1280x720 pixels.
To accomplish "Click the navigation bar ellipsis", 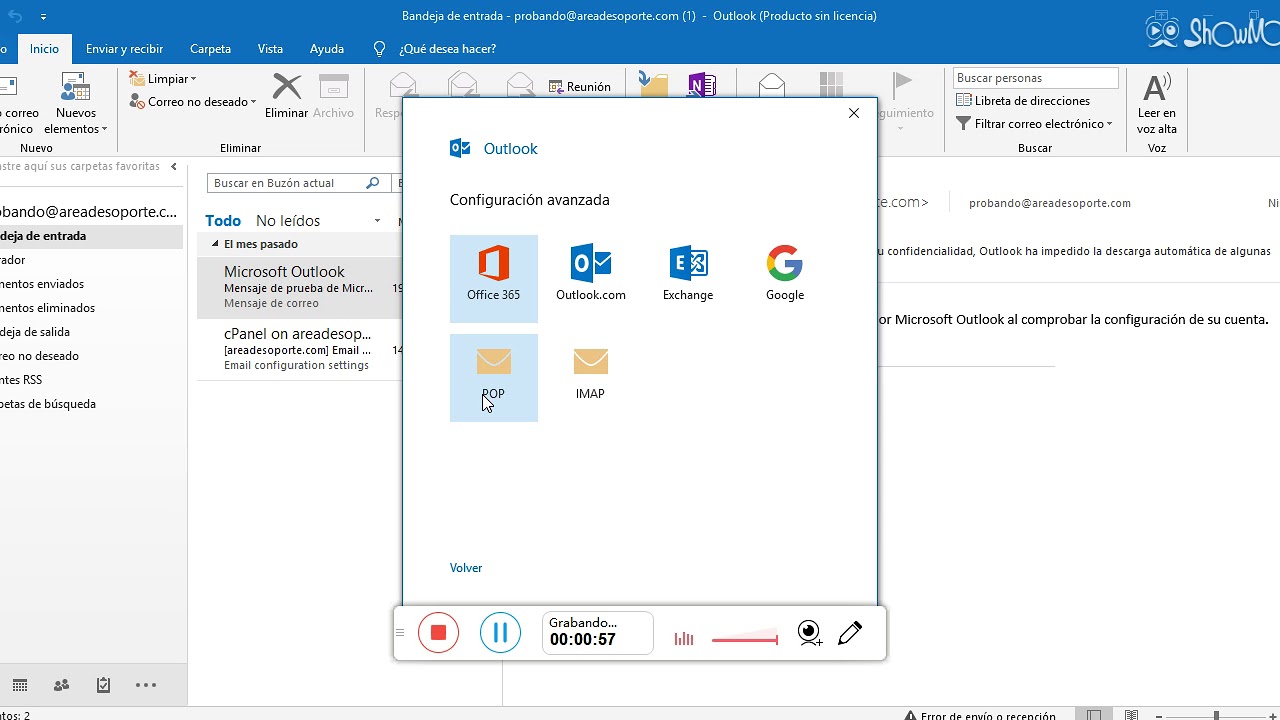I will [146, 685].
